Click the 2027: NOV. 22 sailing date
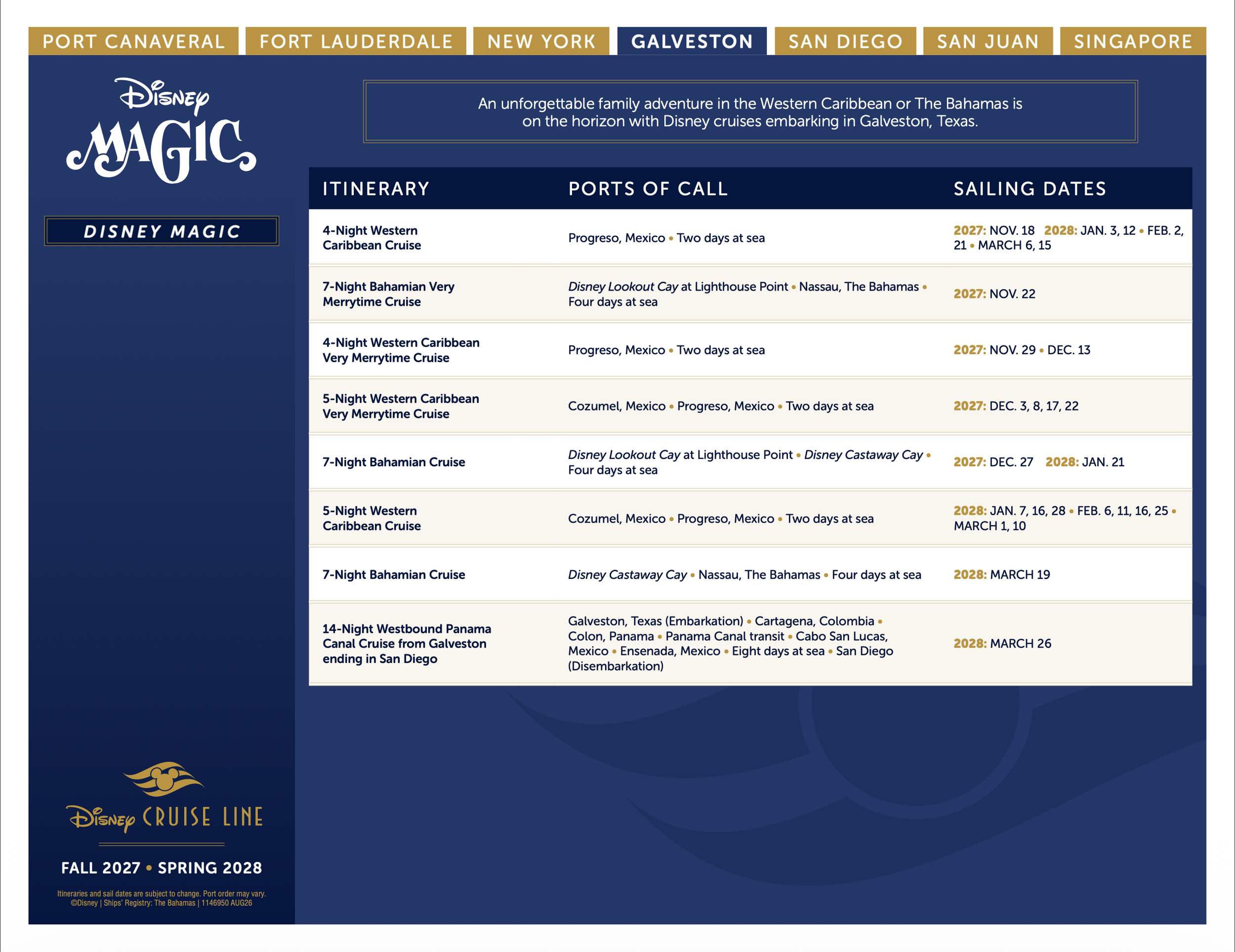The height and width of the screenshot is (952, 1235). (995, 294)
